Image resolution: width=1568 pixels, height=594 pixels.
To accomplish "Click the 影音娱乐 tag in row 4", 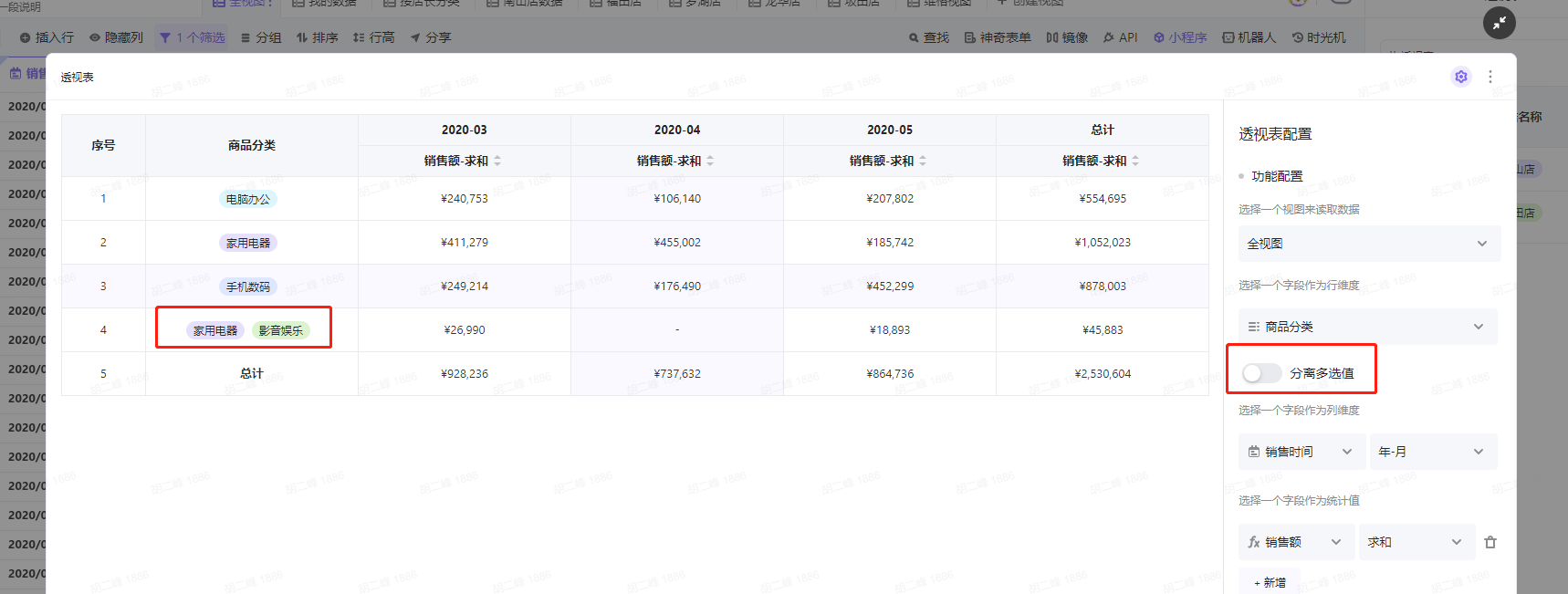I will tap(281, 330).
